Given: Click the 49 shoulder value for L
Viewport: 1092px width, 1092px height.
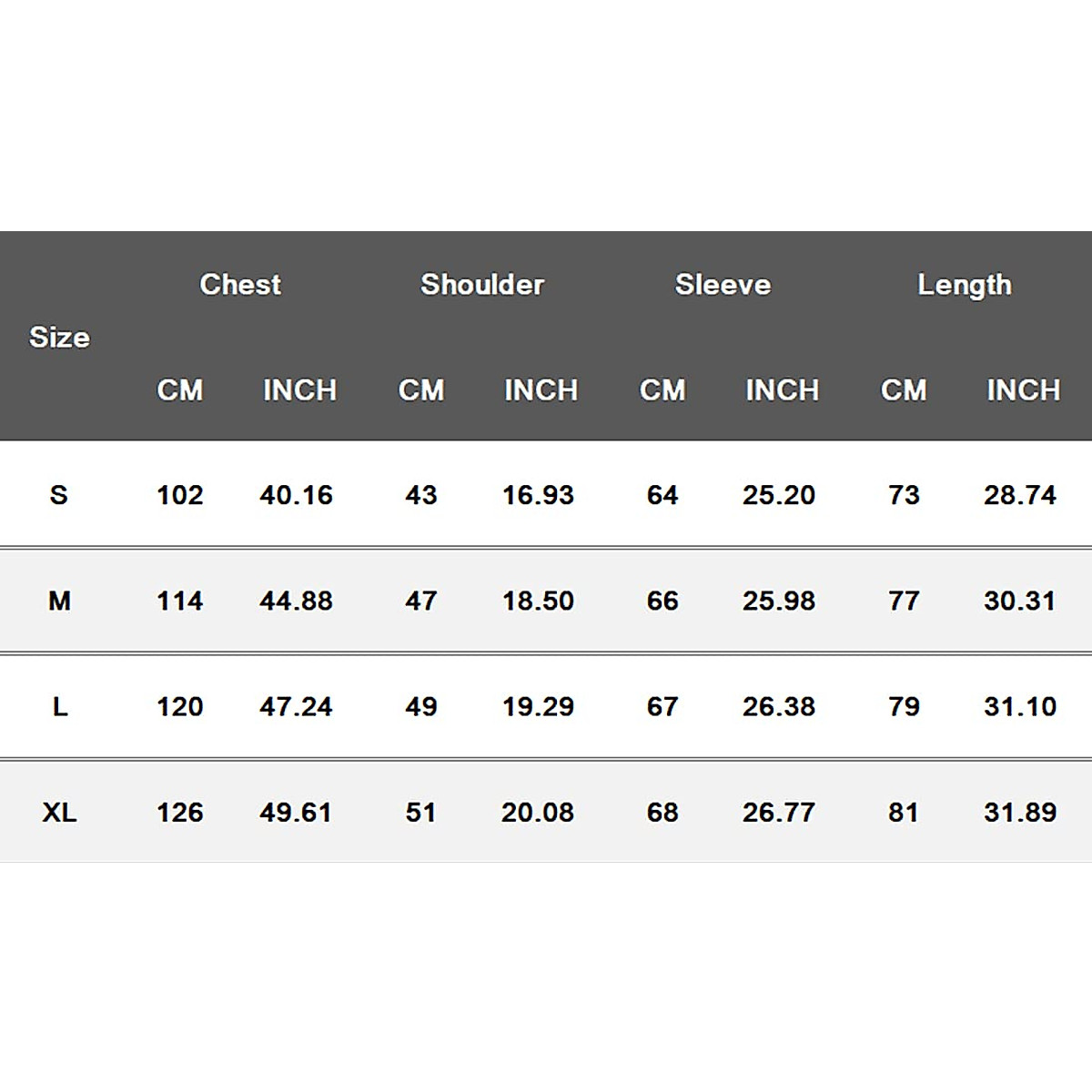Looking at the screenshot, I should tap(421, 706).
